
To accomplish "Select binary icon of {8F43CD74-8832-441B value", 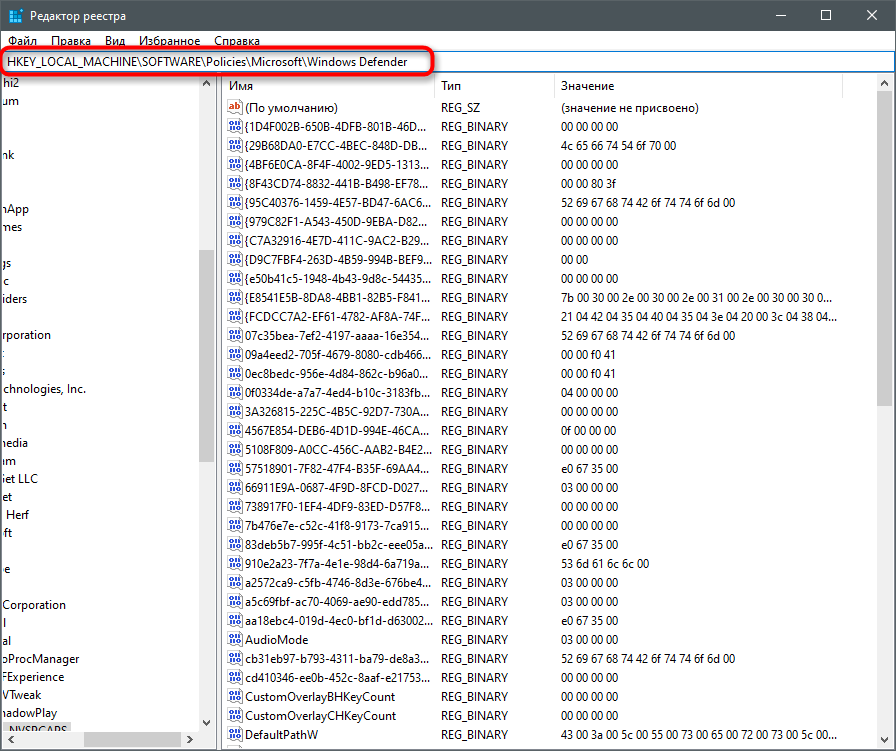I will click(234, 183).
